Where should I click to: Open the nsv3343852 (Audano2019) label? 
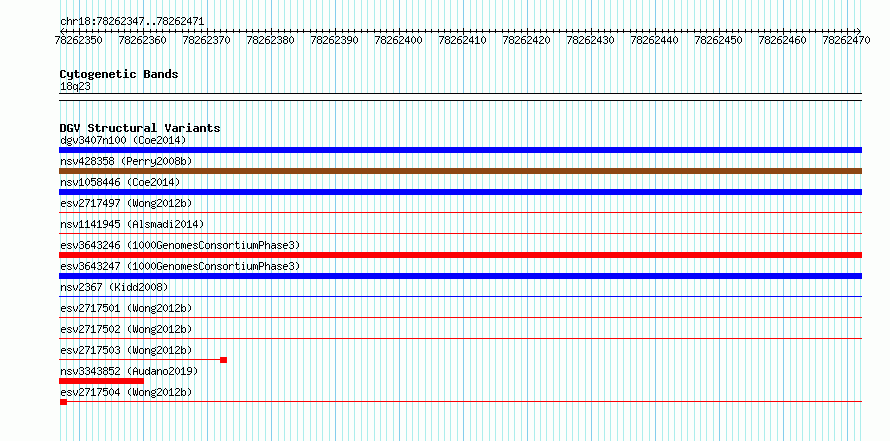pyautogui.click(x=129, y=371)
